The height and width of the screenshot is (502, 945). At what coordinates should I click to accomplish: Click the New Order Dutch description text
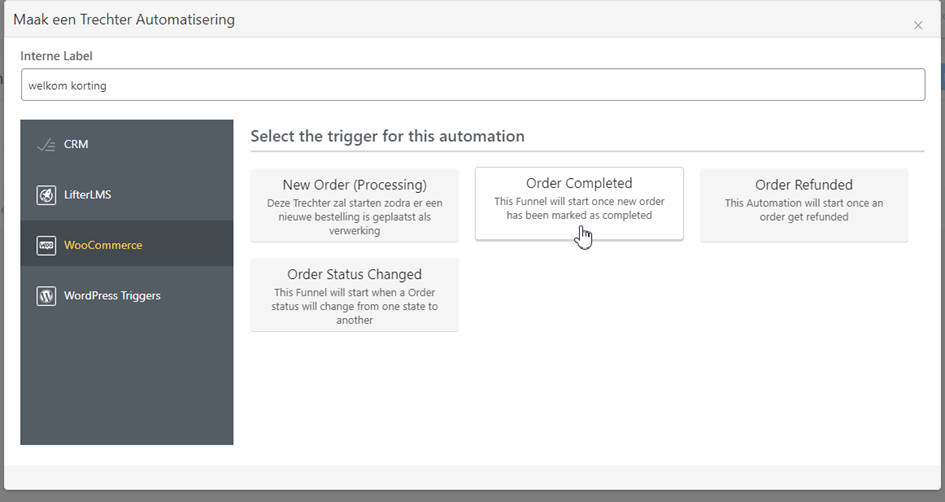tap(354, 216)
